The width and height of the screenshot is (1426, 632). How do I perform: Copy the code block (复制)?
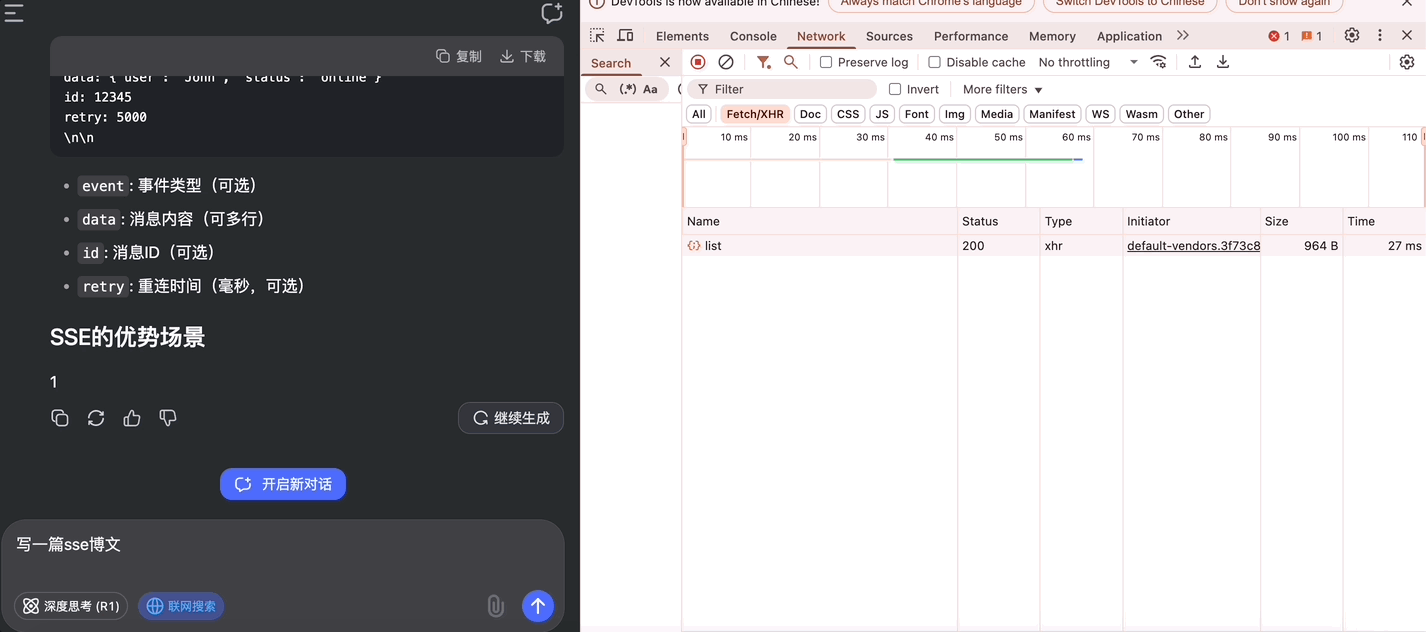[x=459, y=56]
